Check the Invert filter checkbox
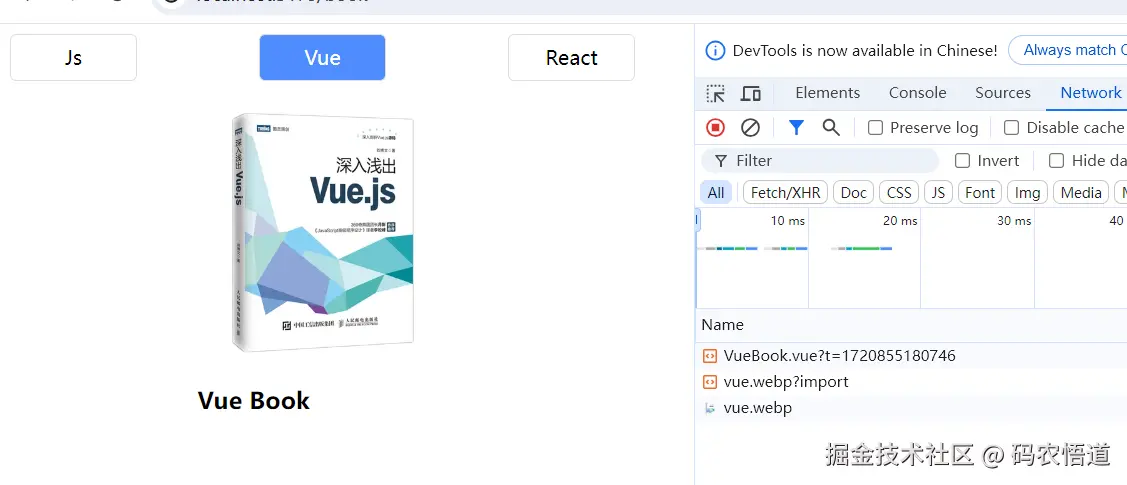The image size is (1127, 485). 962,160
